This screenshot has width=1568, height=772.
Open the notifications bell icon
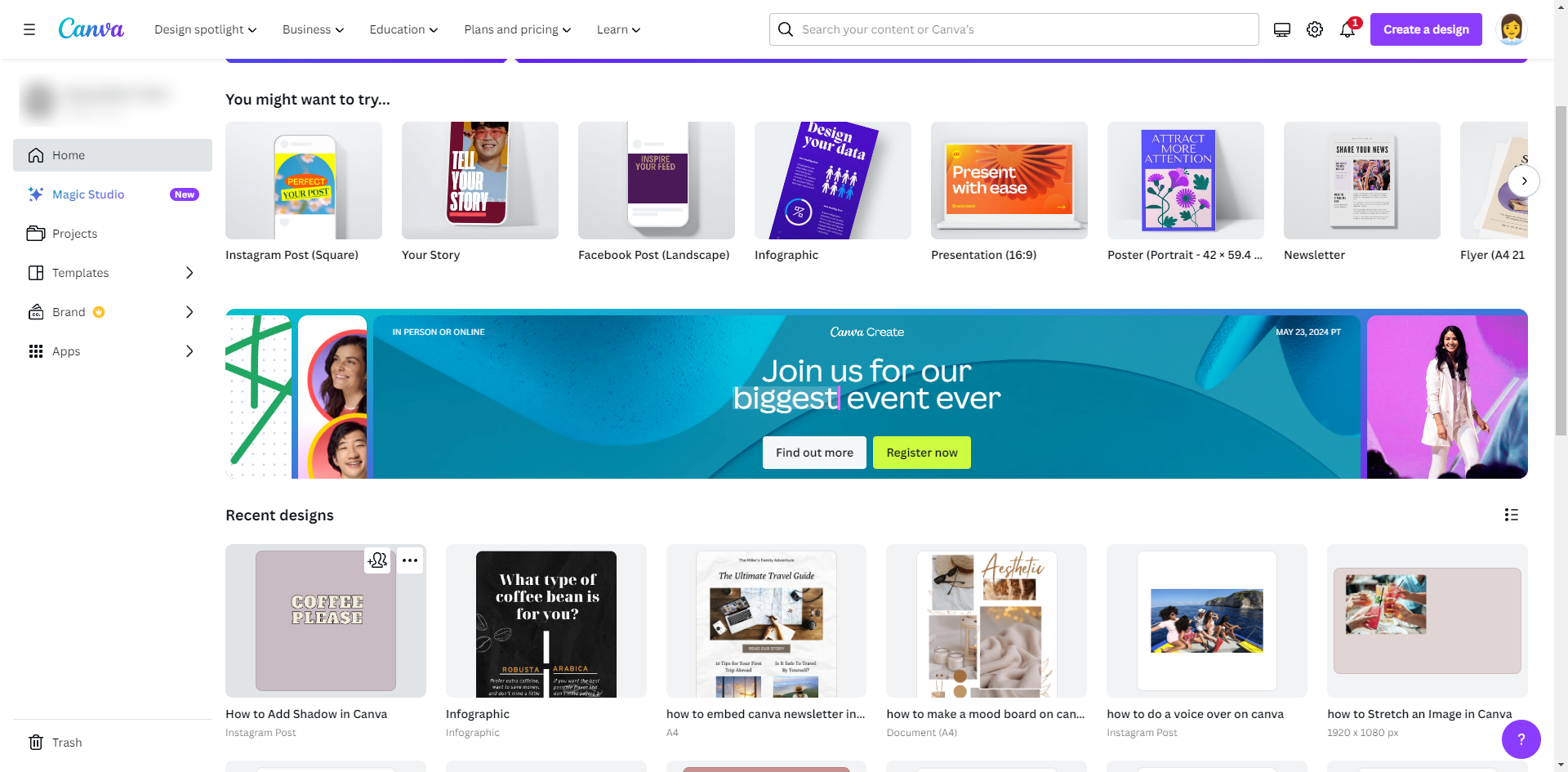[1347, 29]
